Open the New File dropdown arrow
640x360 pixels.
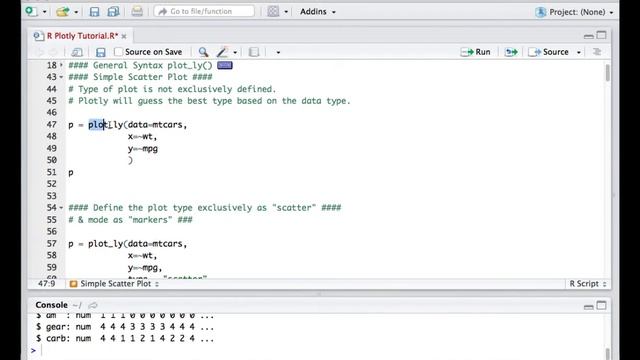[44, 12]
